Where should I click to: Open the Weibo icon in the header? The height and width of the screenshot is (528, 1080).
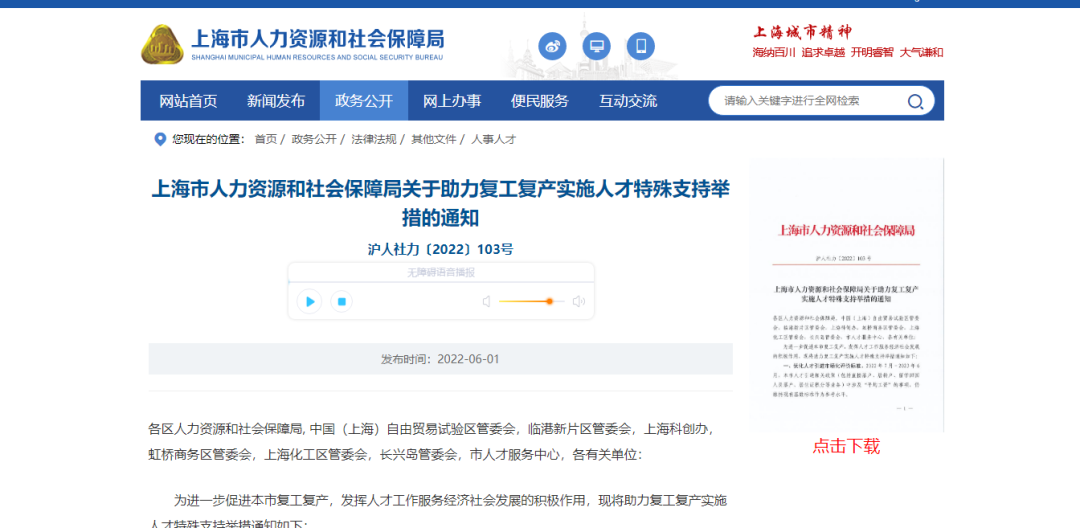pos(552,46)
